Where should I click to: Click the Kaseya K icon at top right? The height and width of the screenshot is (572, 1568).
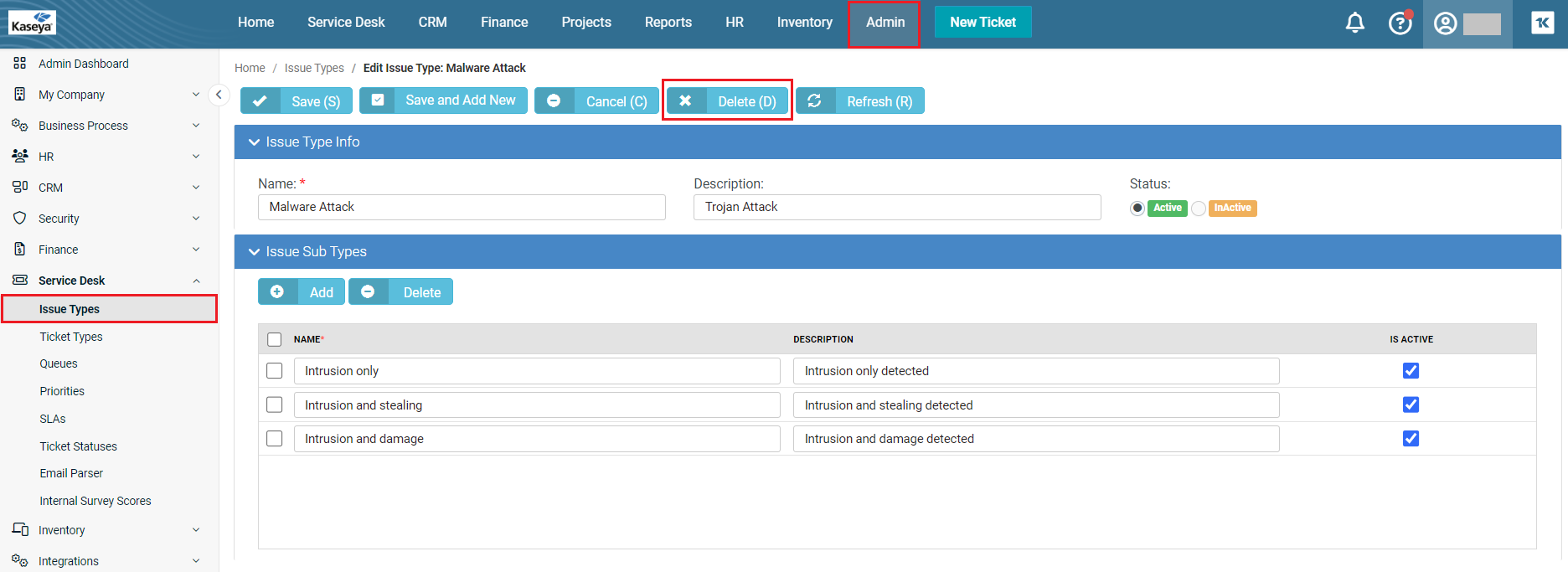coord(1542,23)
